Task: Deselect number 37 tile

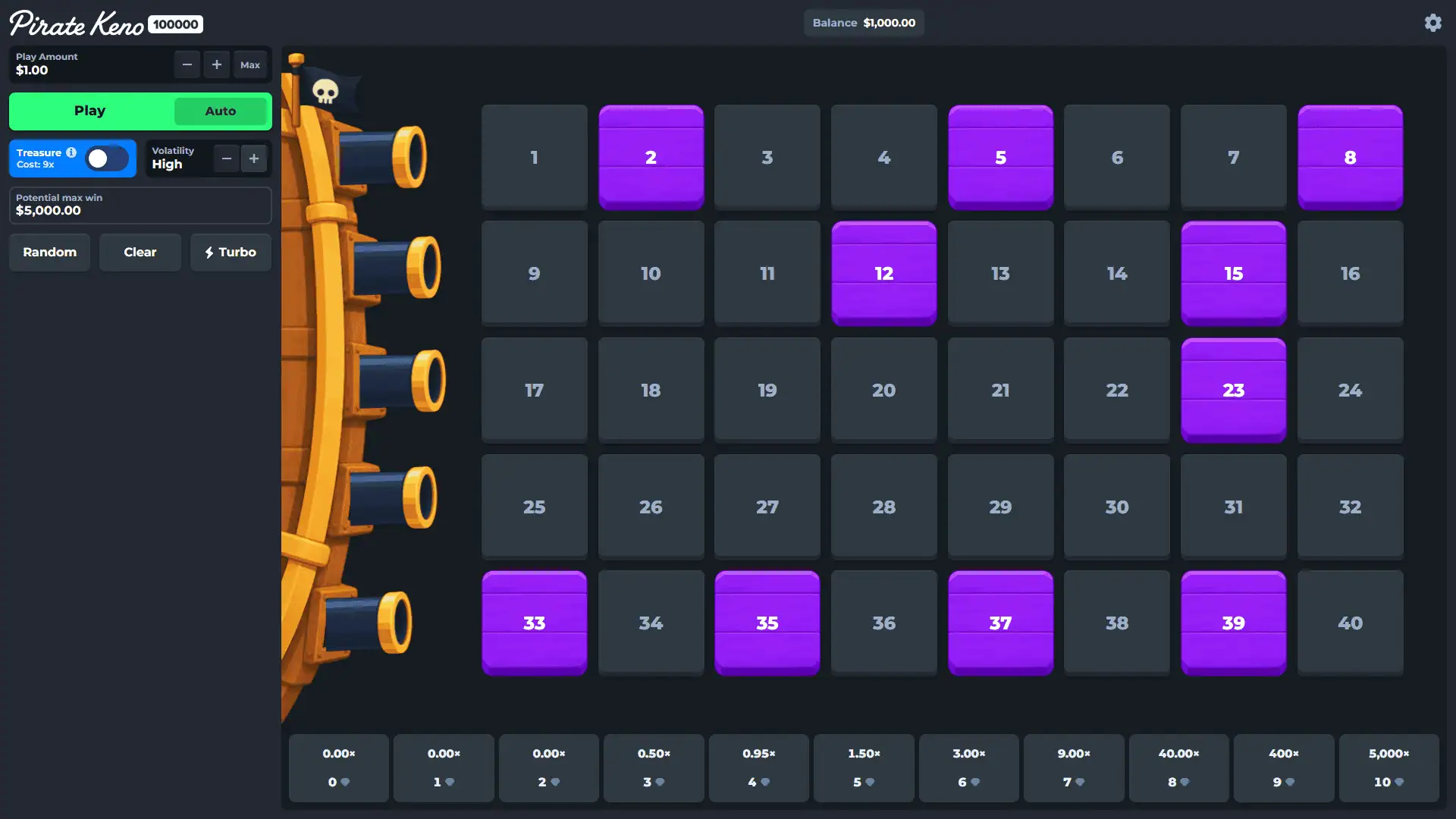Action: [1000, 623]
